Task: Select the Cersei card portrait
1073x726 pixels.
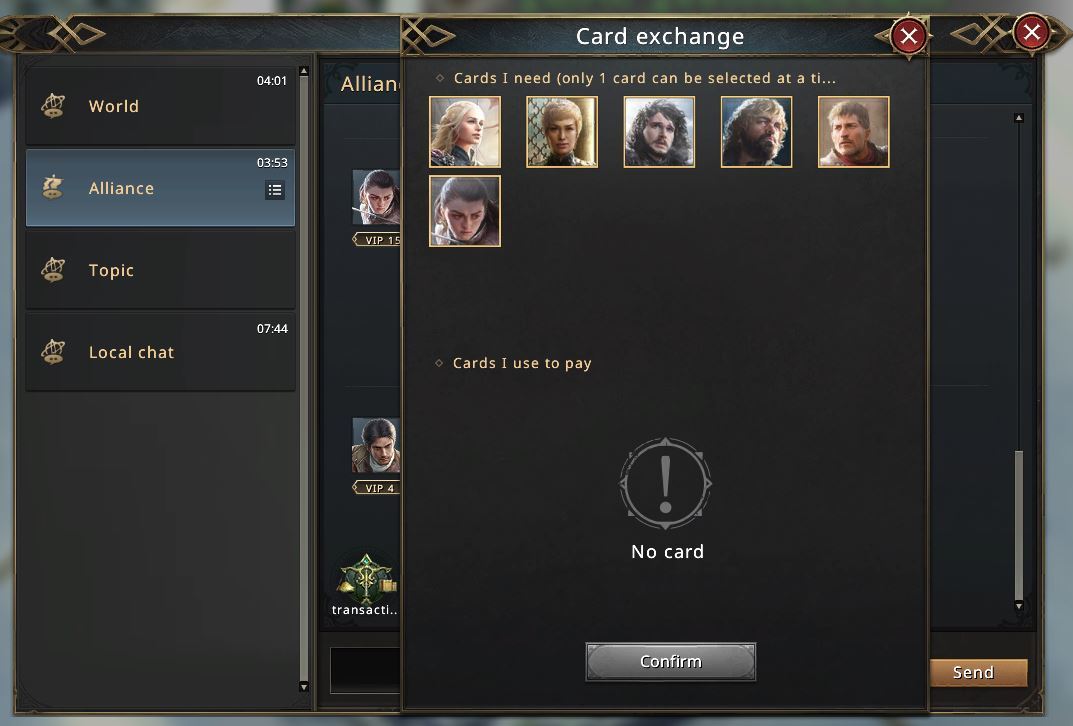Action: [562, 131]
